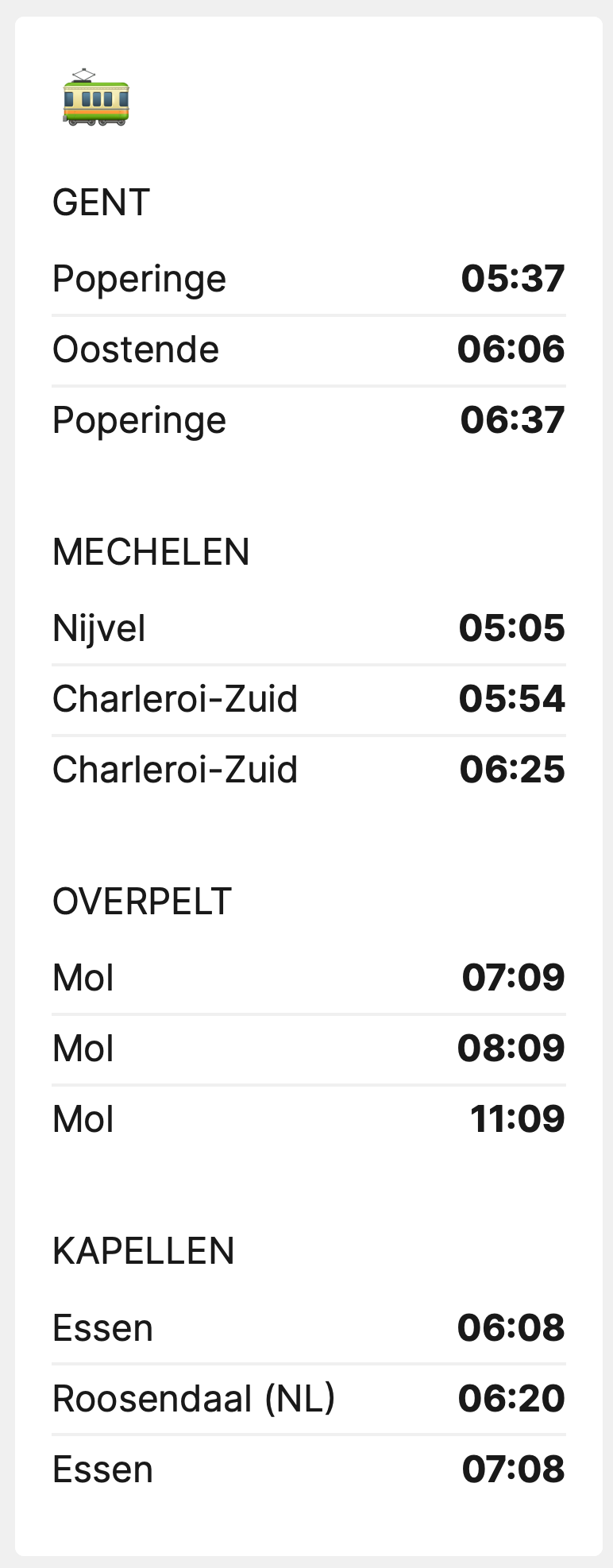Select the 06:20 departure time

(511, 1399)
